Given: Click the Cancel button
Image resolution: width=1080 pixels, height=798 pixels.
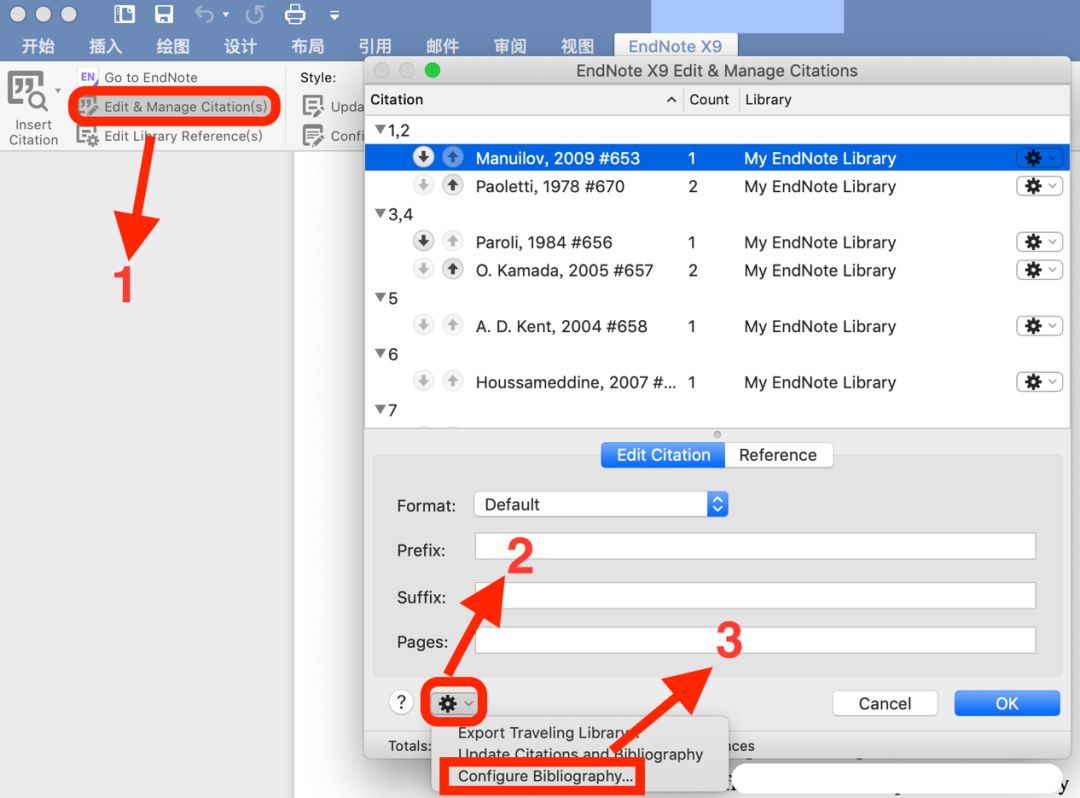Looking at the screenshot, I should pos(885,703).
